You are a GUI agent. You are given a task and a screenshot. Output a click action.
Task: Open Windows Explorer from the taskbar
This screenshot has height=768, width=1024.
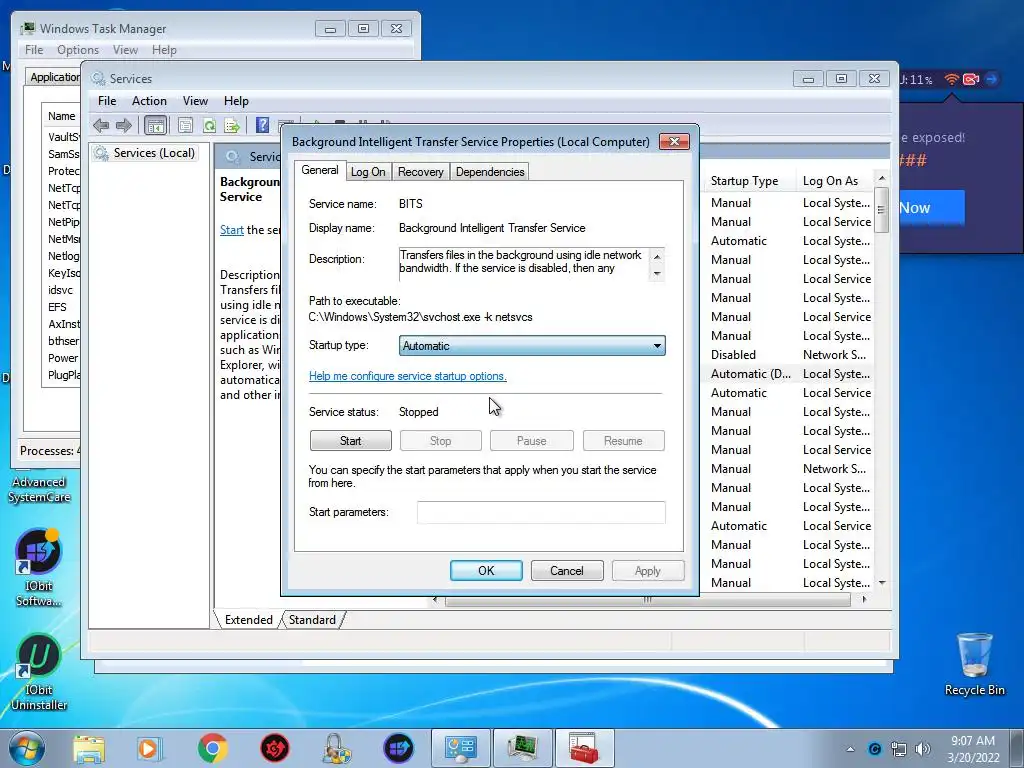[89, 749]
